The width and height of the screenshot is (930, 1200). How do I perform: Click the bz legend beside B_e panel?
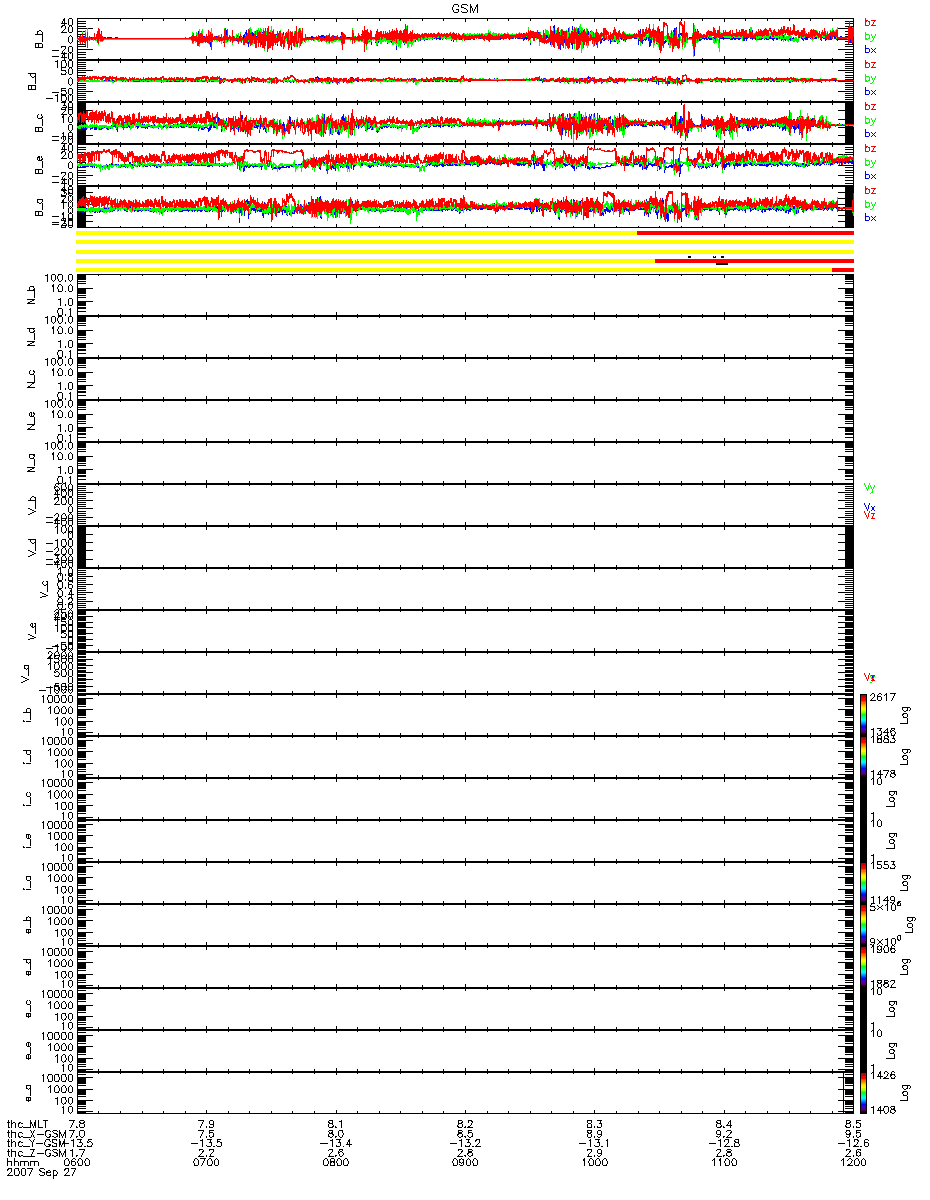(870, 148)
